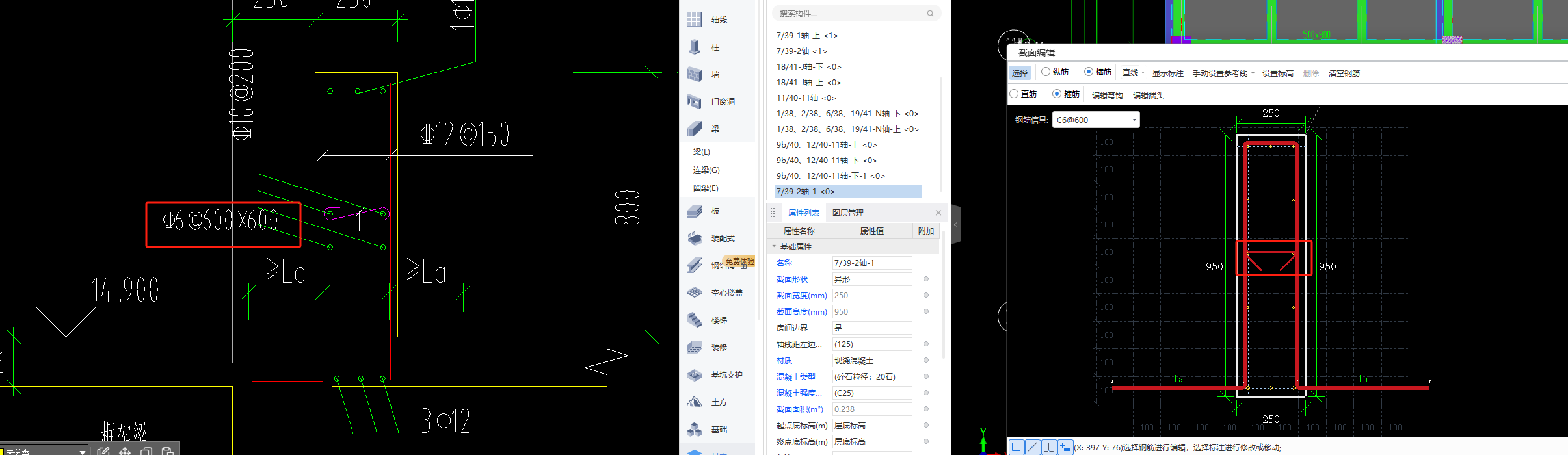Viewport: 1568px width, 455px height.
Task: Open the layer dropdown at bottom-left of CAD view
Action: pos(83,451)
